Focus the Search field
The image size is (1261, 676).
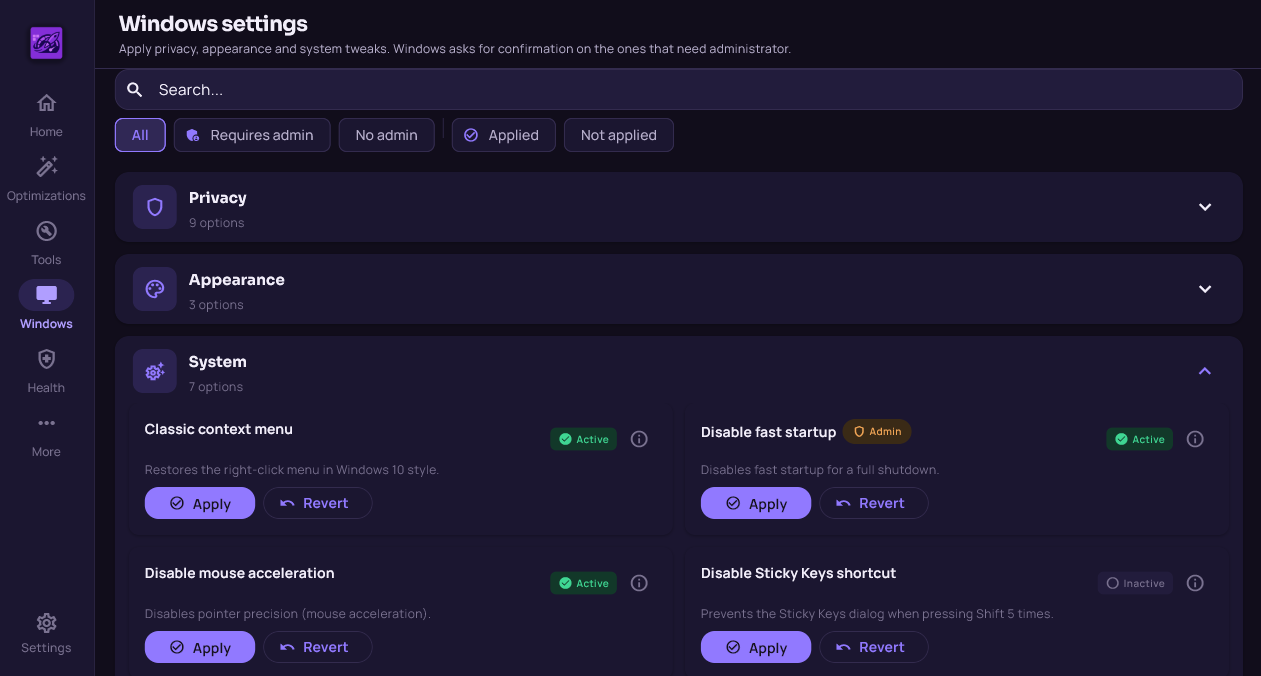(x=679, y=89)
